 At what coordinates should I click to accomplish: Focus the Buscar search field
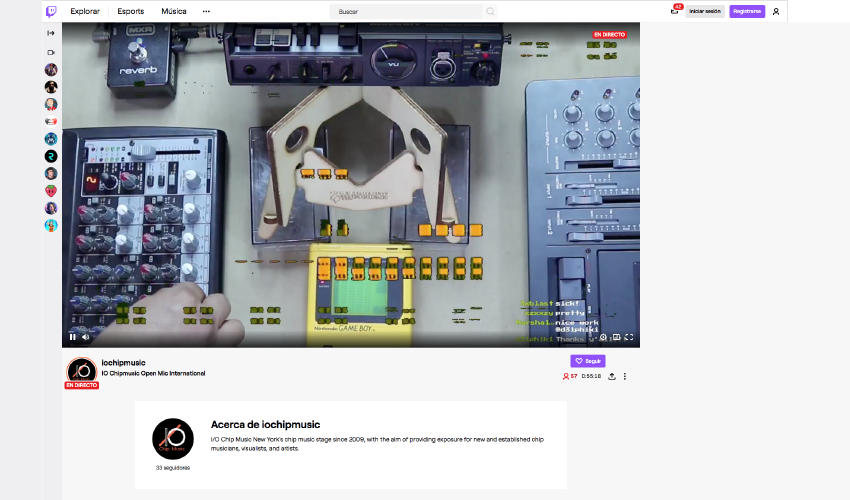(407, 11)
